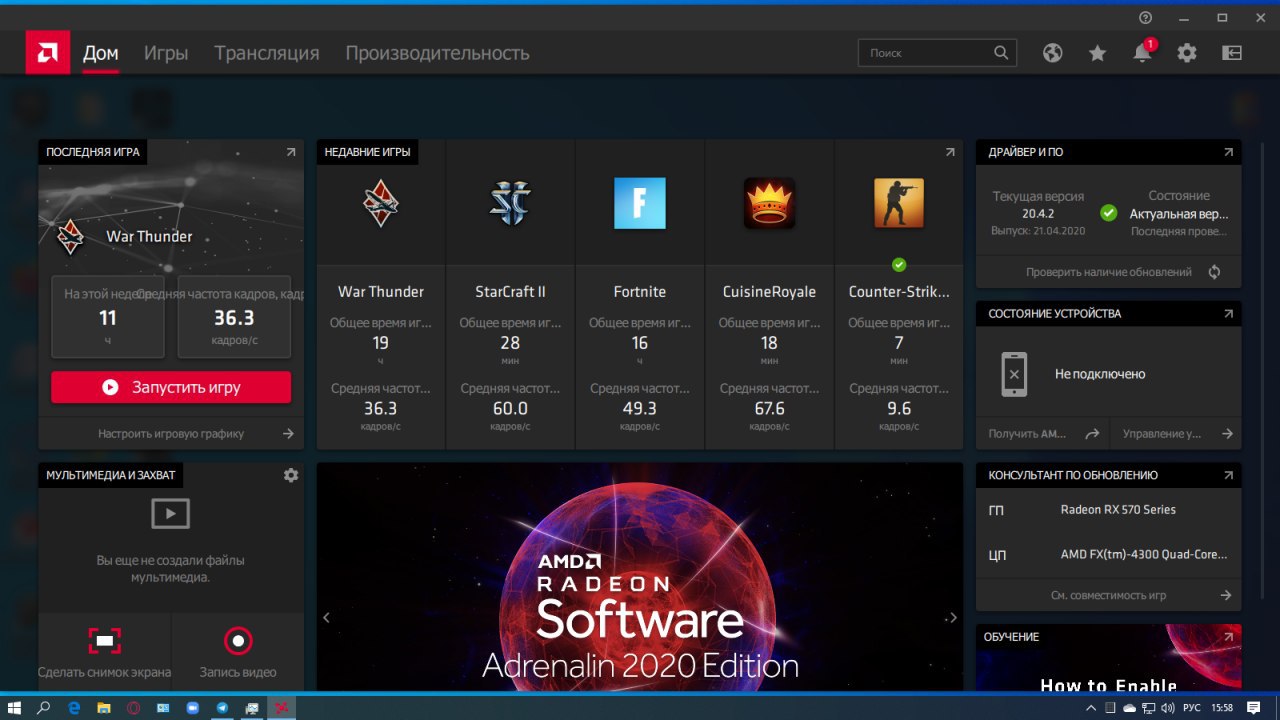The height and width of the screenshot is (720, 1280).
Task: Click Radeon RX 570 Series text
Action: point(1118,510)
